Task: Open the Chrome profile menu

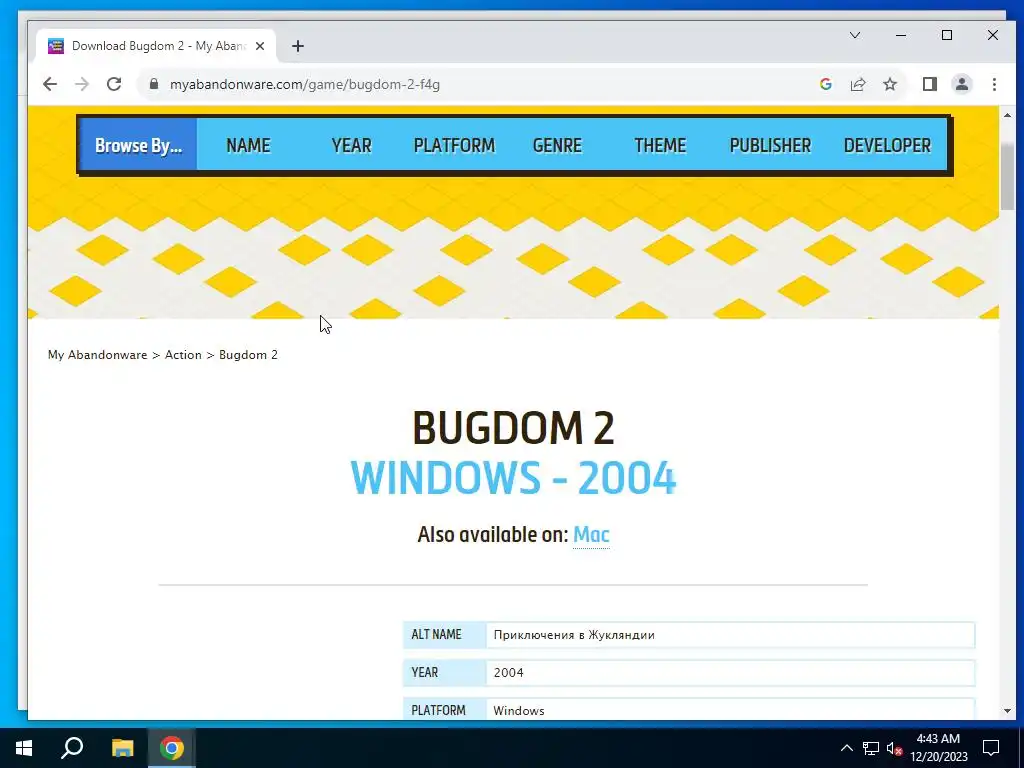Action: point(961,84)
